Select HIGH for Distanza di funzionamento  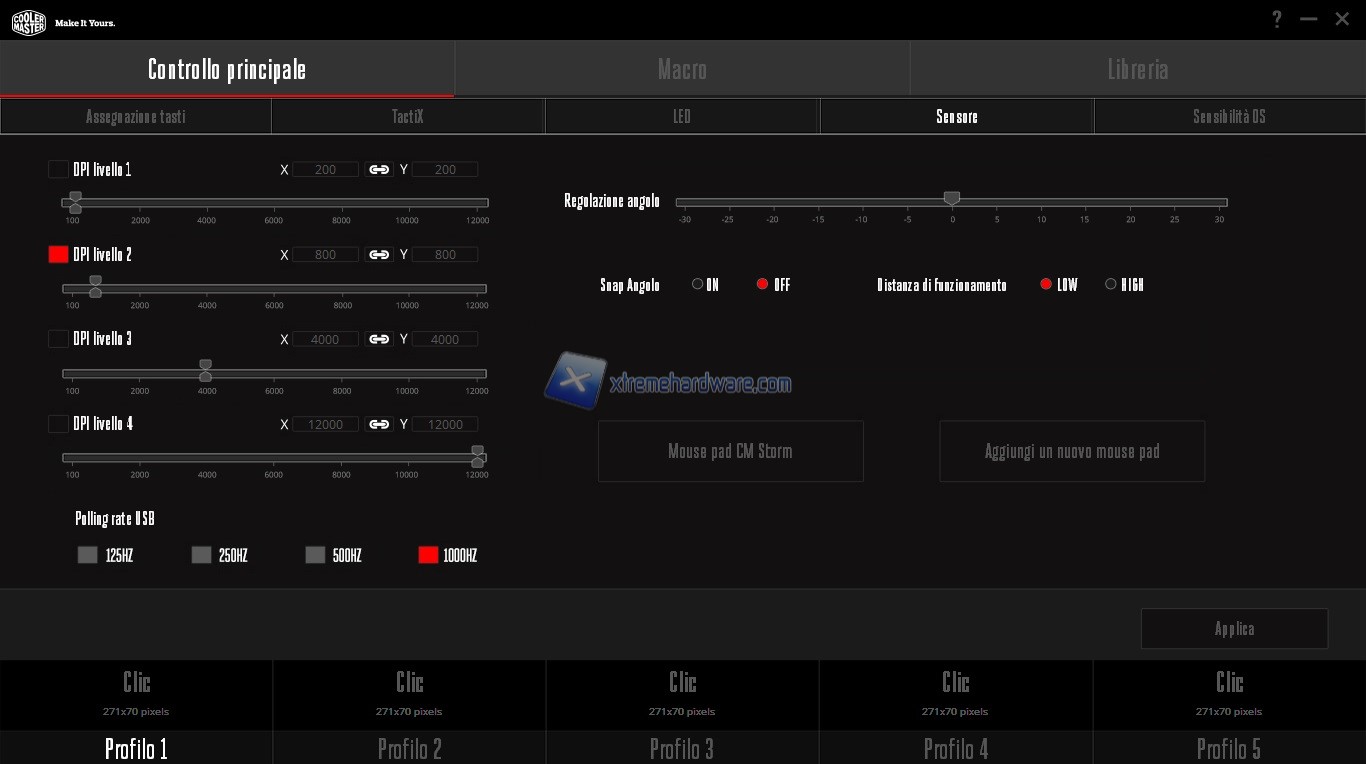[x=1110, y=285]
